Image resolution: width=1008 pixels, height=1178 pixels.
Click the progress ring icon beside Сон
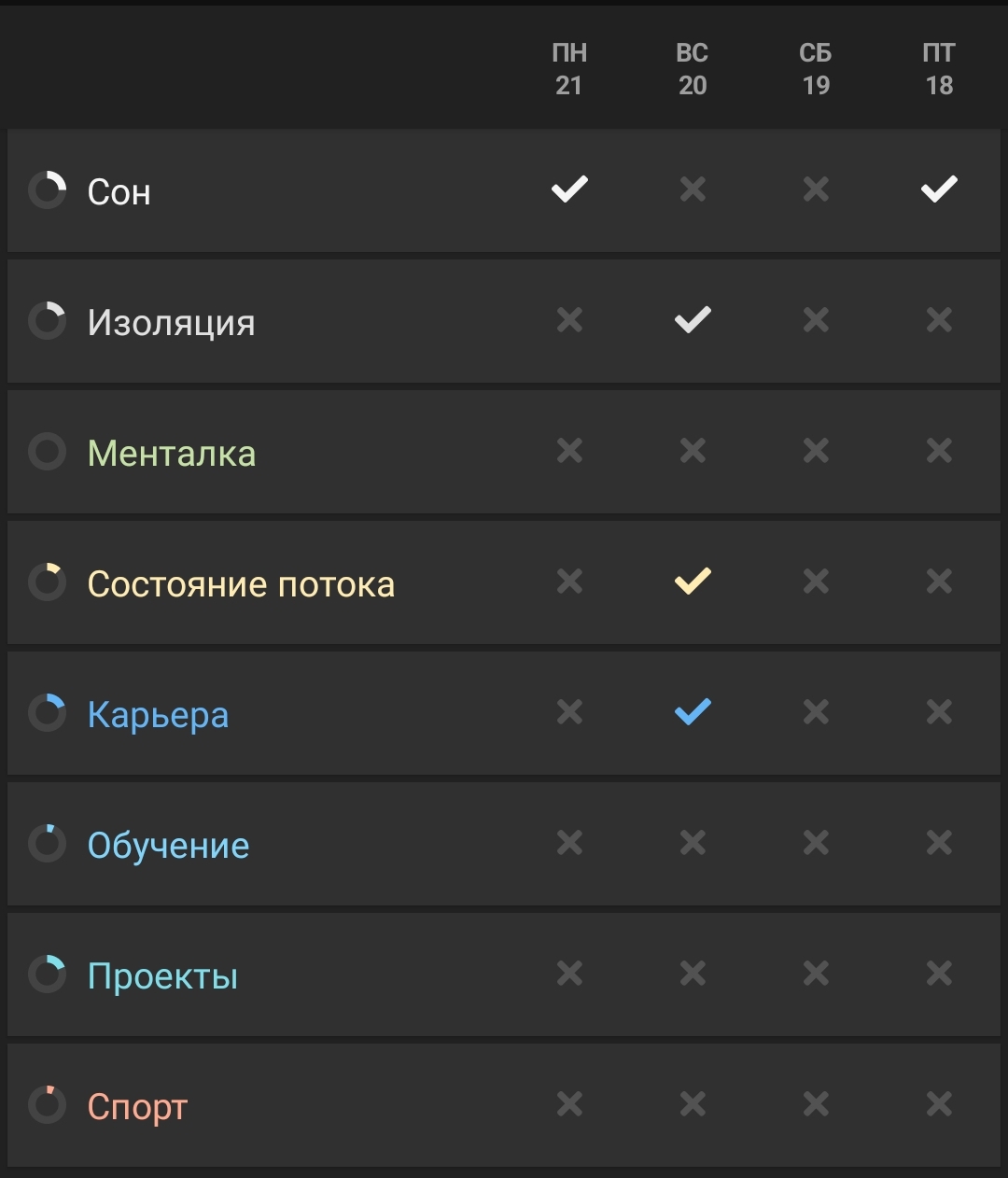(x=47, y=190)
